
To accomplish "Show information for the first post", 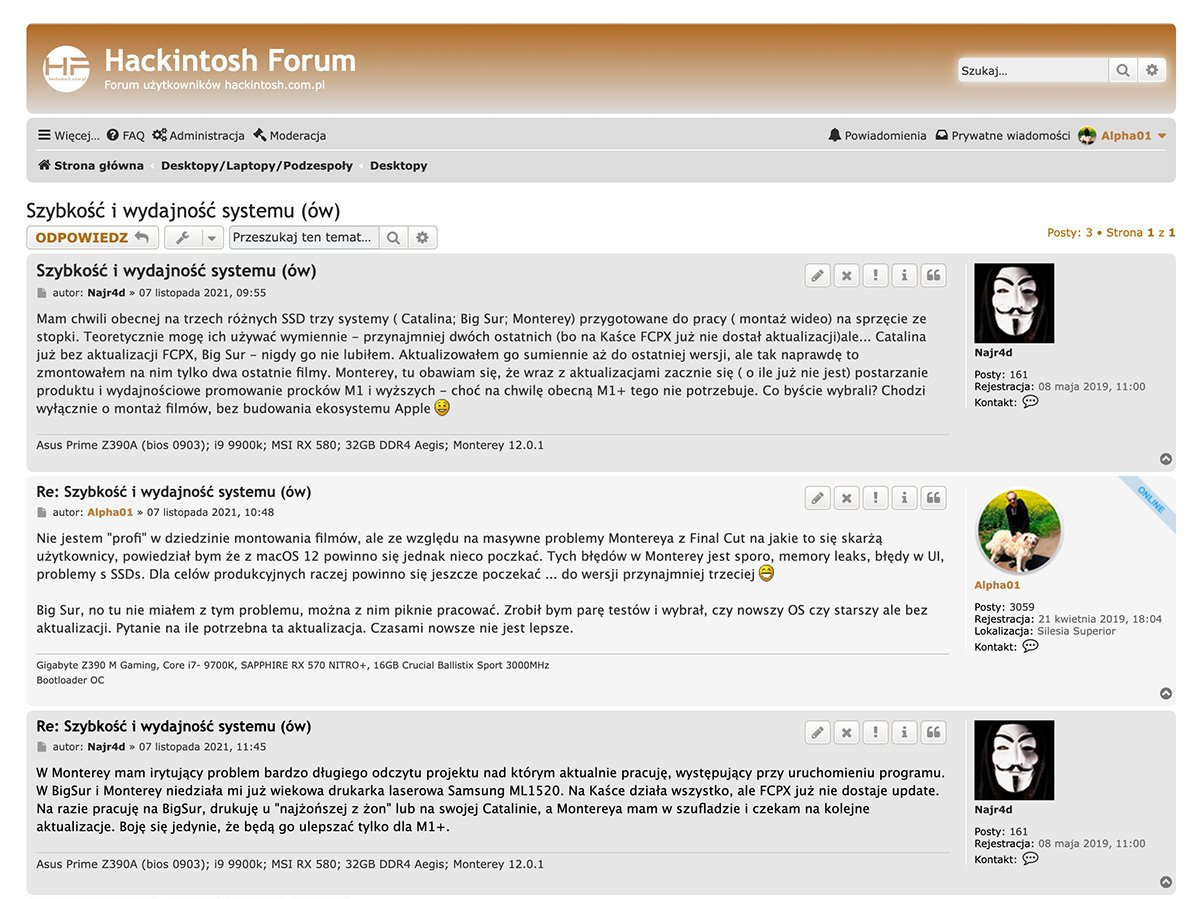I will [904, 276].
